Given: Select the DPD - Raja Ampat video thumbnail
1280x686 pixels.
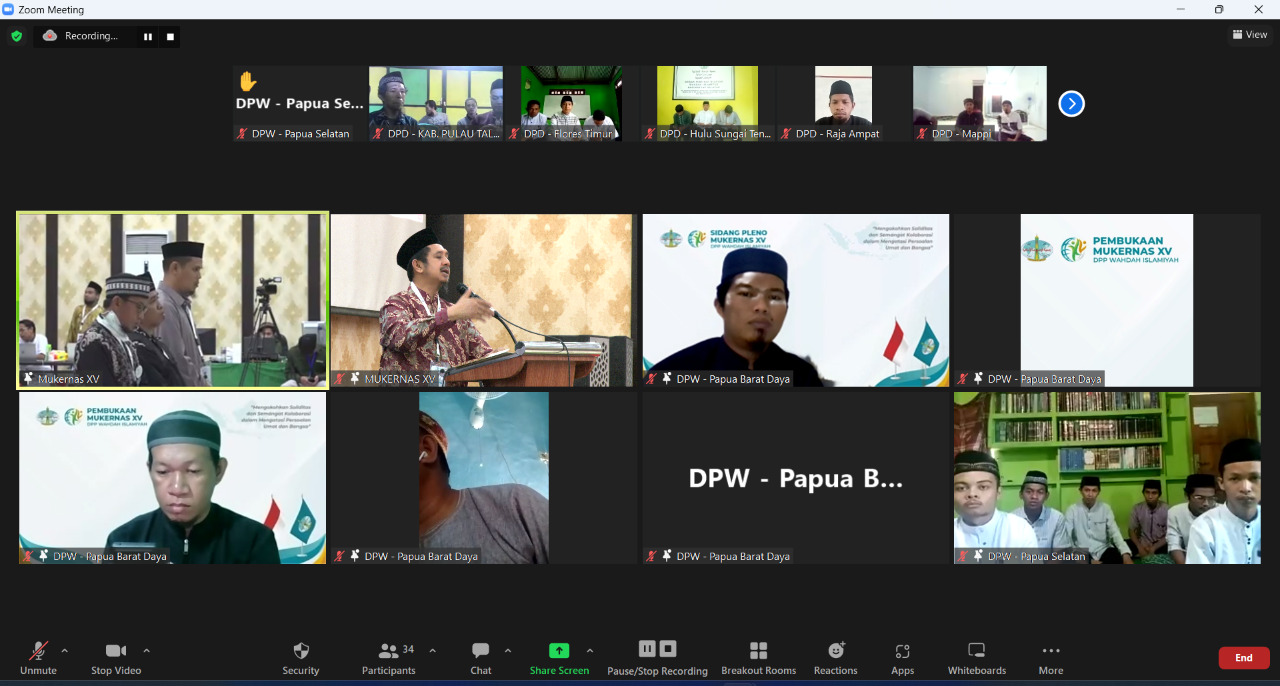Looking at the screenshot, I should tap(844, 104).
